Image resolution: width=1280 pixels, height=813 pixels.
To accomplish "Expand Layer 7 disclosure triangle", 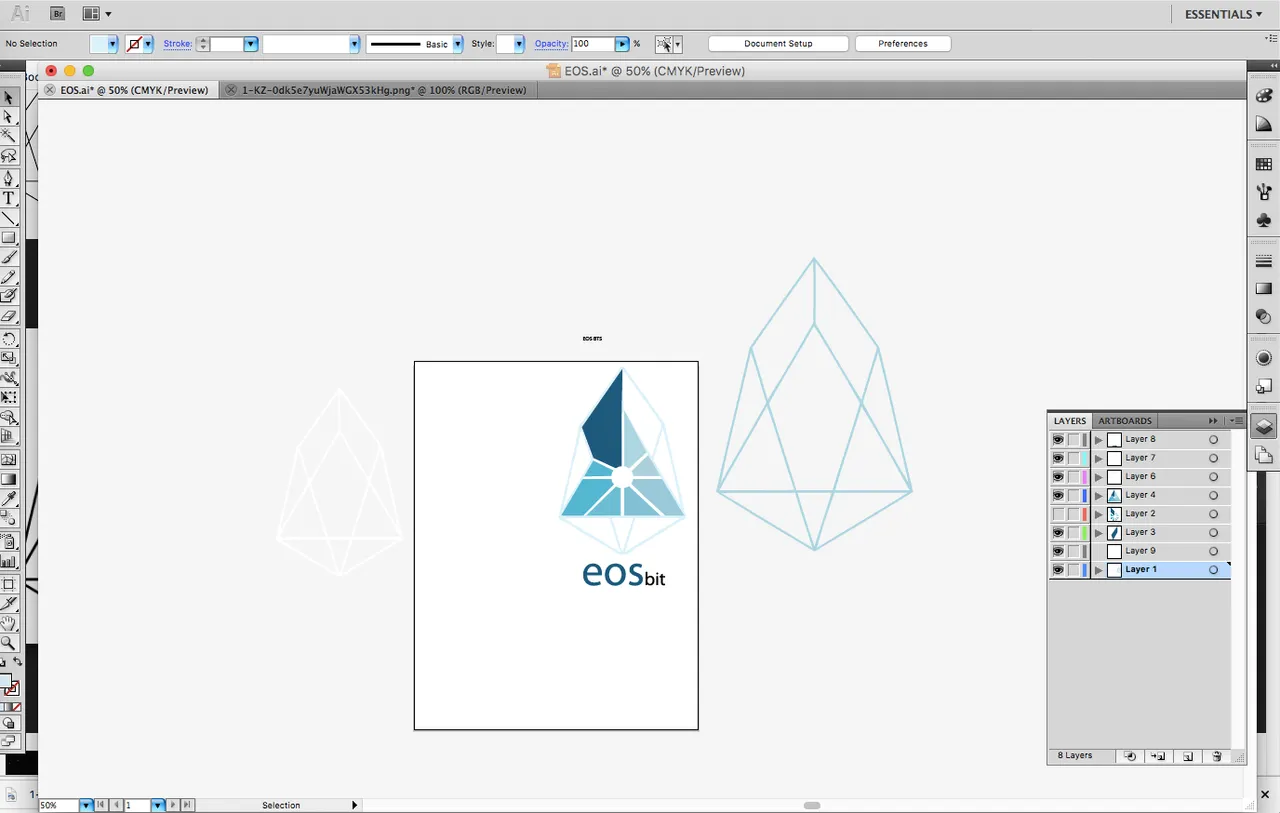I will tap(1099, 458).
